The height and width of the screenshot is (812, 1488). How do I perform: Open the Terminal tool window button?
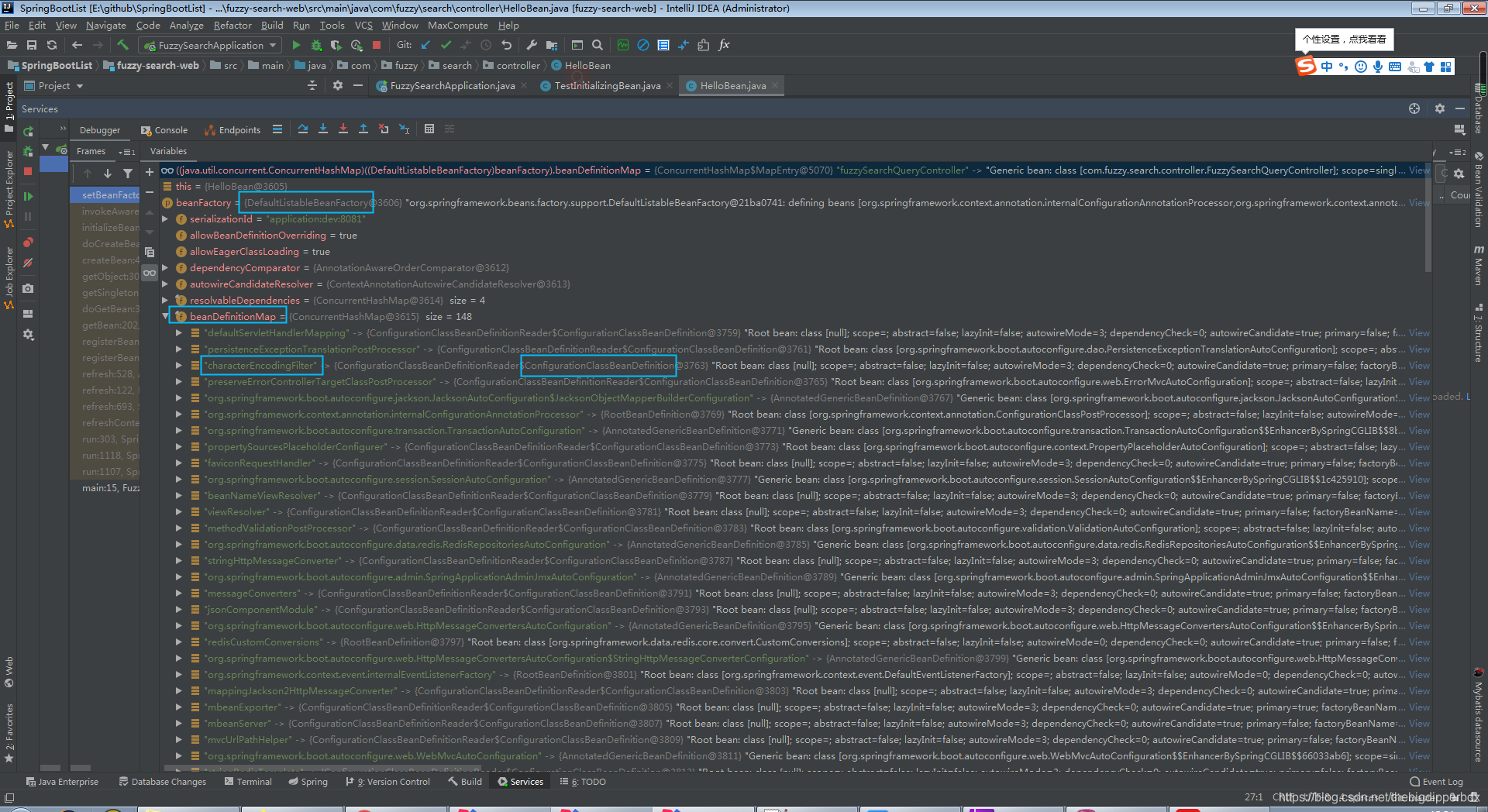(x=248, y=782)
